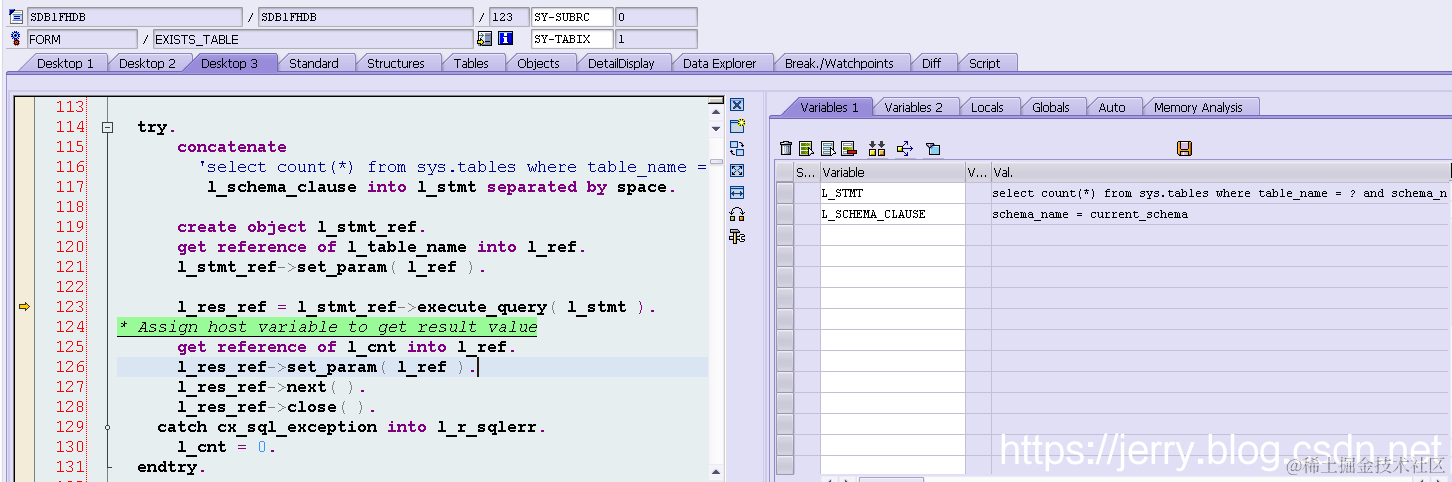The image size is (1452, 482).
Task: Switch to Desktop 1 tab
Action: (x=65, y=63)
